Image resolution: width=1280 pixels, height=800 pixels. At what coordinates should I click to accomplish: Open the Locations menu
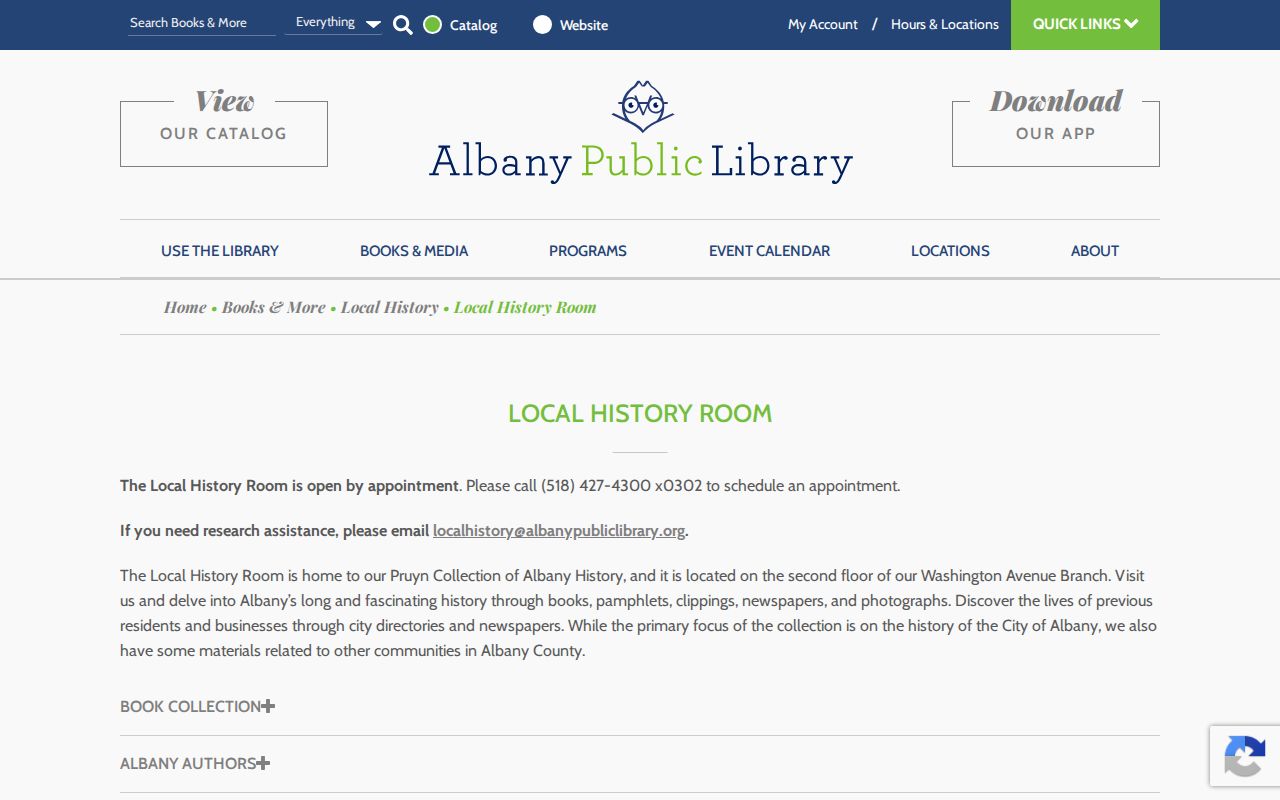click(950, 251)
